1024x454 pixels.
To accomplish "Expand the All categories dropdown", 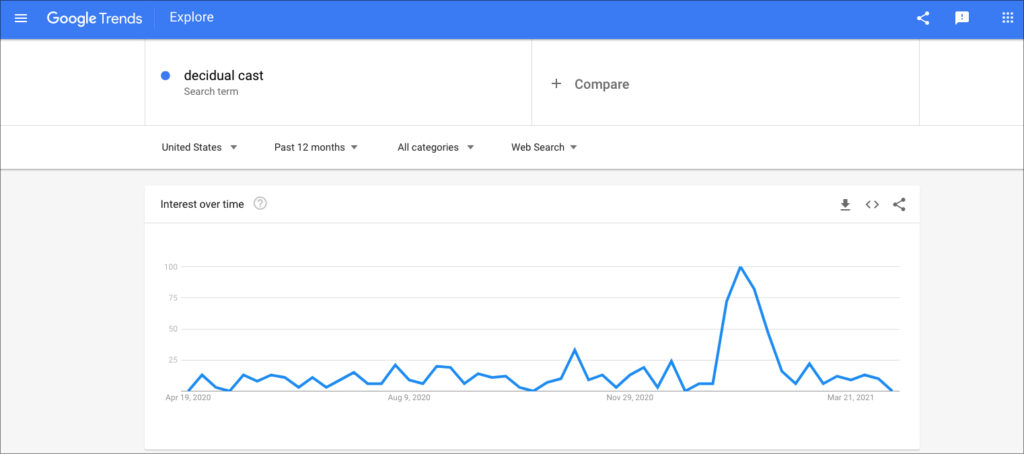I will pos(435,147).
